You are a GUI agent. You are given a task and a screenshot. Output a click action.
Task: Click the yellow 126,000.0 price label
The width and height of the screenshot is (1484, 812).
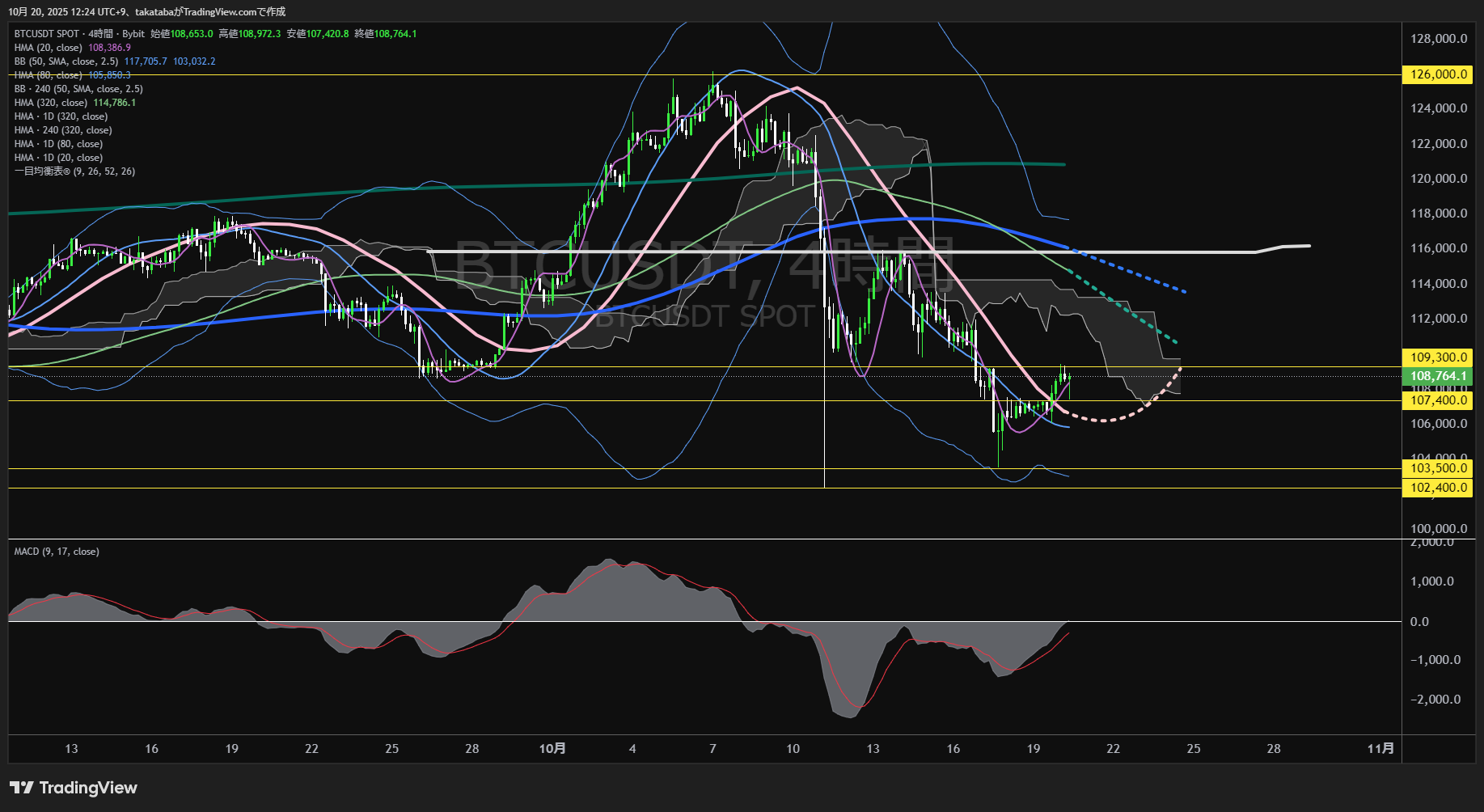coord(1437,74)
